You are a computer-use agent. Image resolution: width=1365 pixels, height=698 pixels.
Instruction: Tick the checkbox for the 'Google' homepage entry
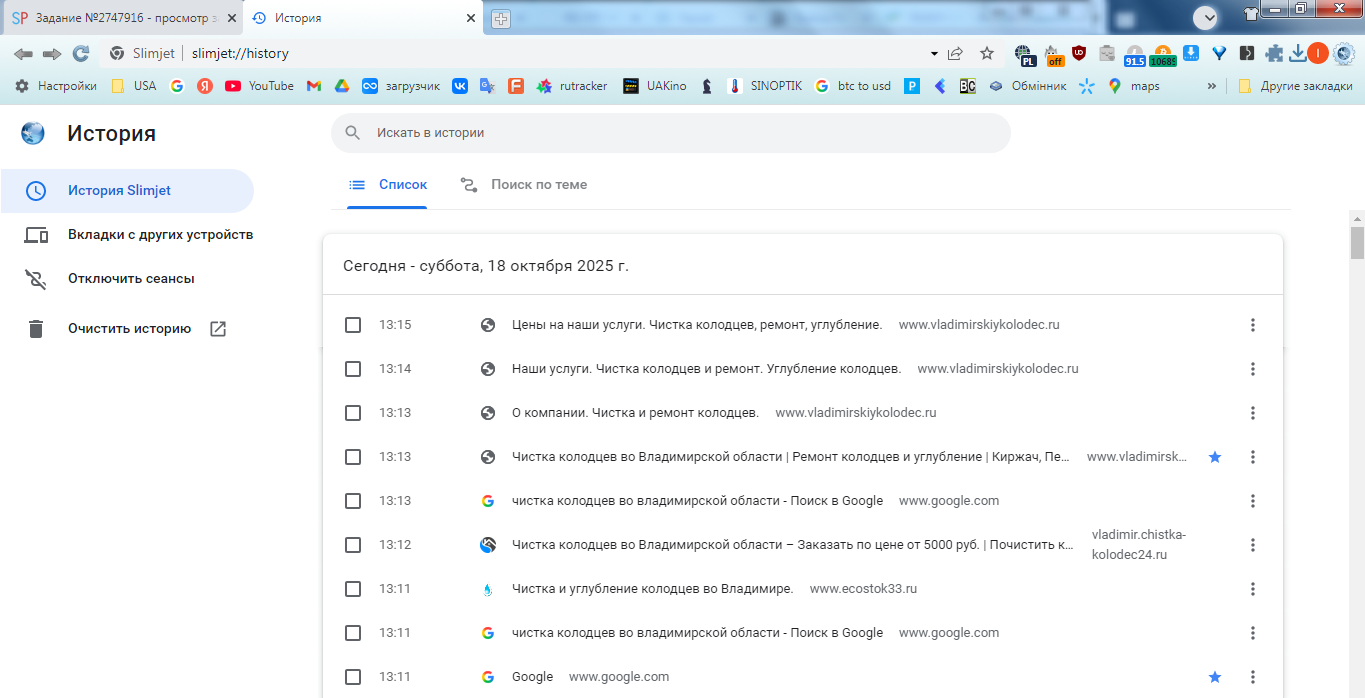click(353, 677)
